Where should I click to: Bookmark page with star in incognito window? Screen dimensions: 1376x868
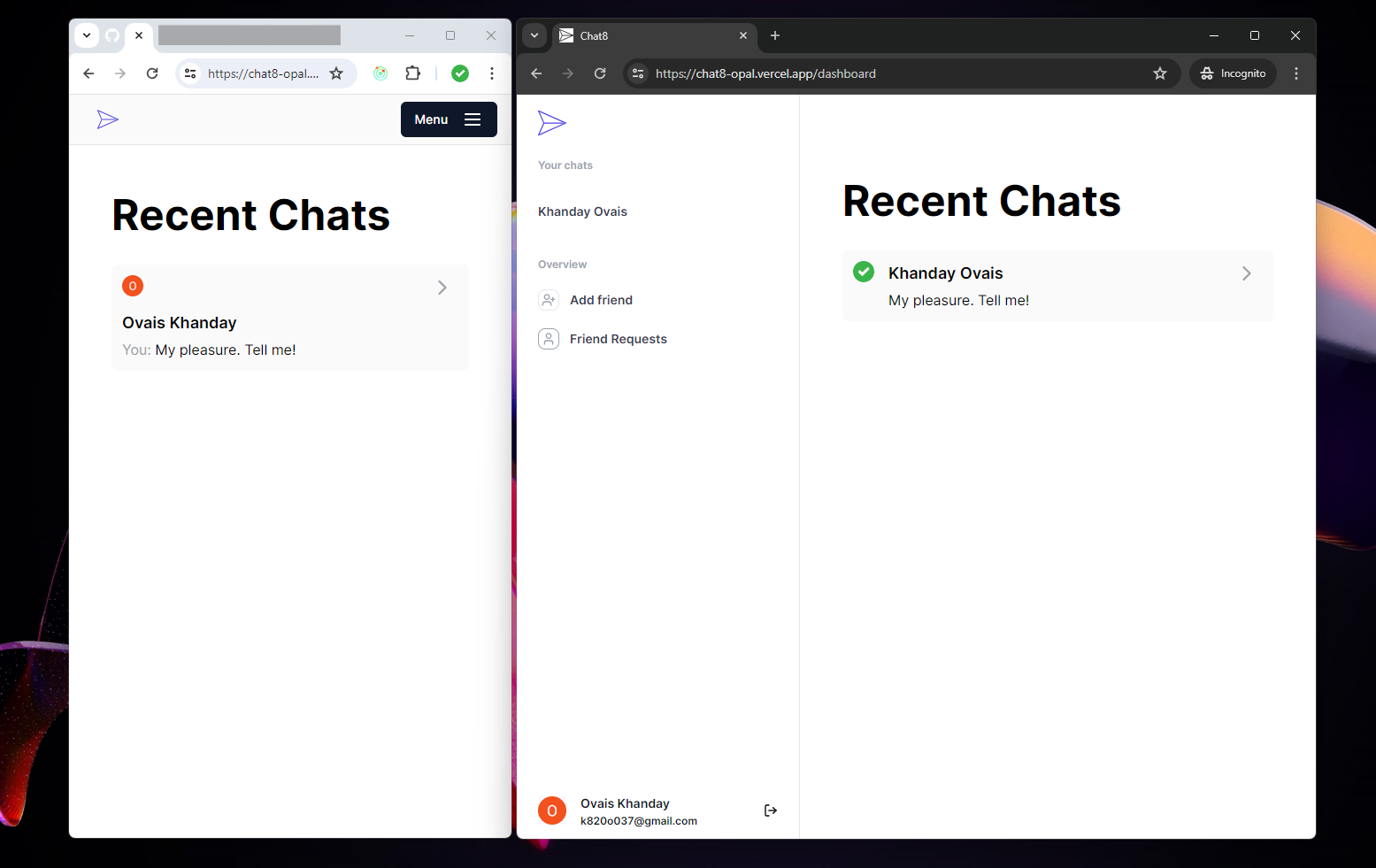point(1160,73)
